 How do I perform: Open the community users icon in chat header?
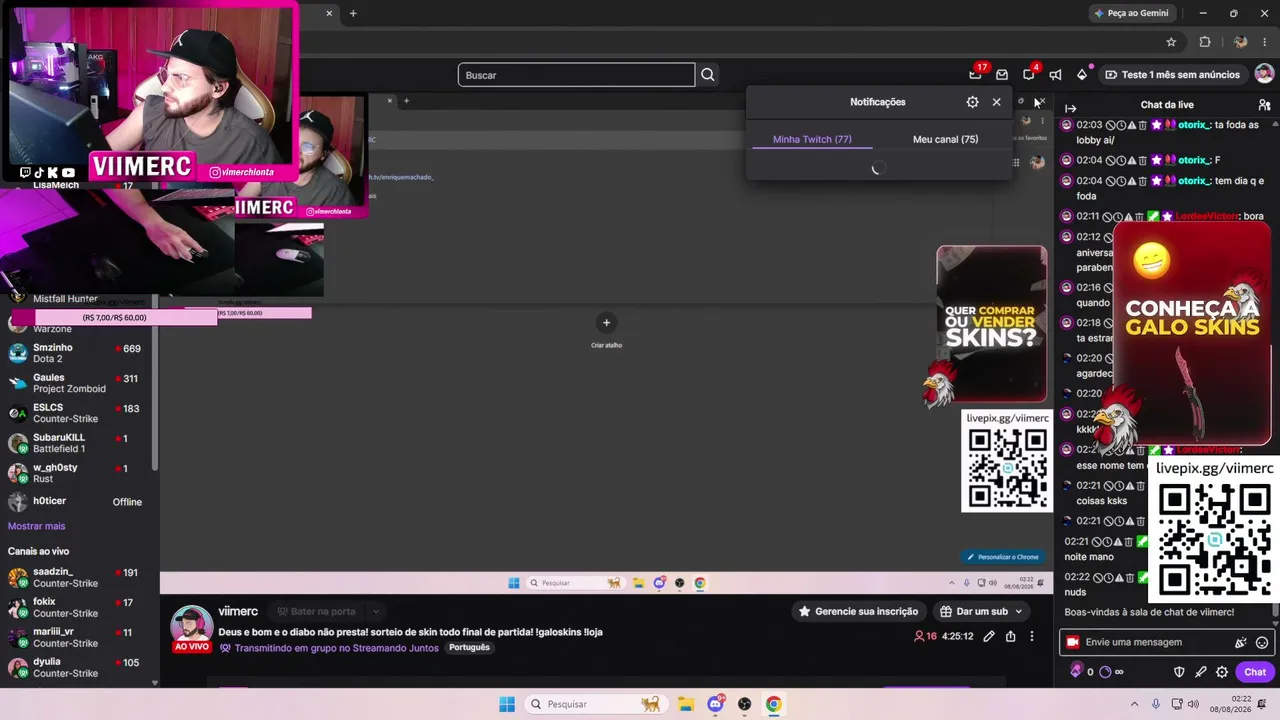[x=1264, y=105]
